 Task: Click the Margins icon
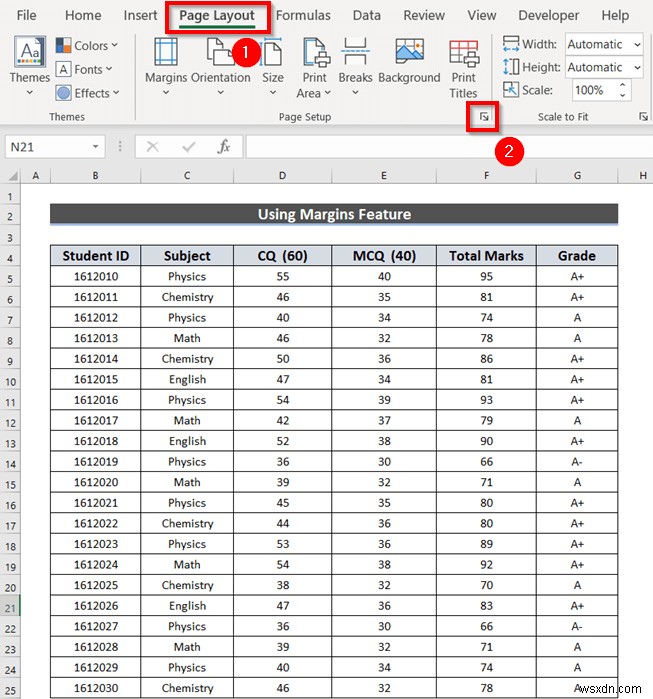[x=166, y=53]
